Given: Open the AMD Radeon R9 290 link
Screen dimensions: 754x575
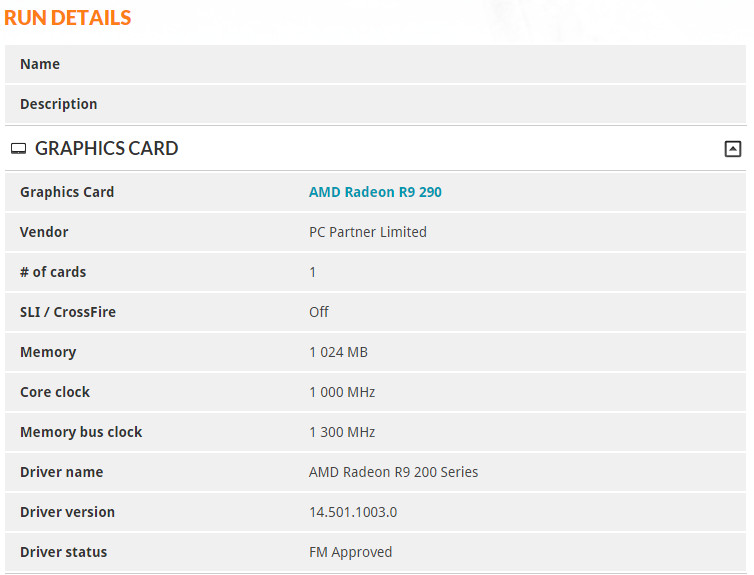Looking at the screenshot, I should pos(375,192).
